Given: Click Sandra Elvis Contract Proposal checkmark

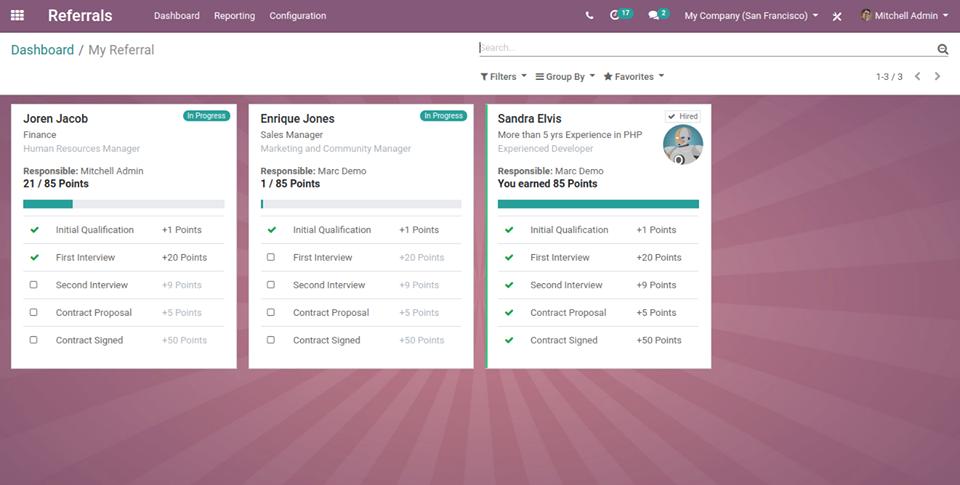Looking at the screenshot, I should point(509,313).
